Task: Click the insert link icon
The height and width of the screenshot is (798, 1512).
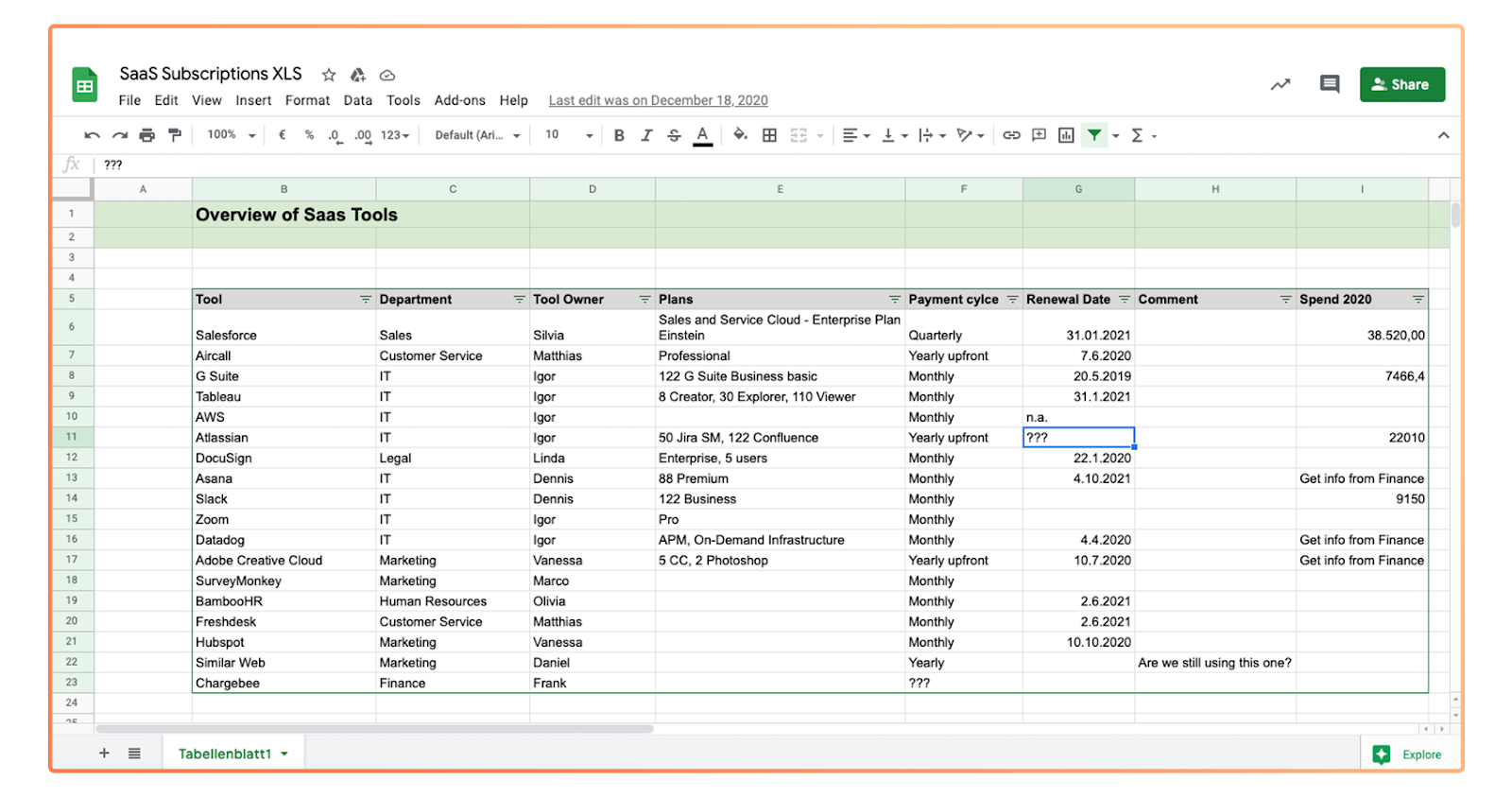Action: [x=1011, y=135]
